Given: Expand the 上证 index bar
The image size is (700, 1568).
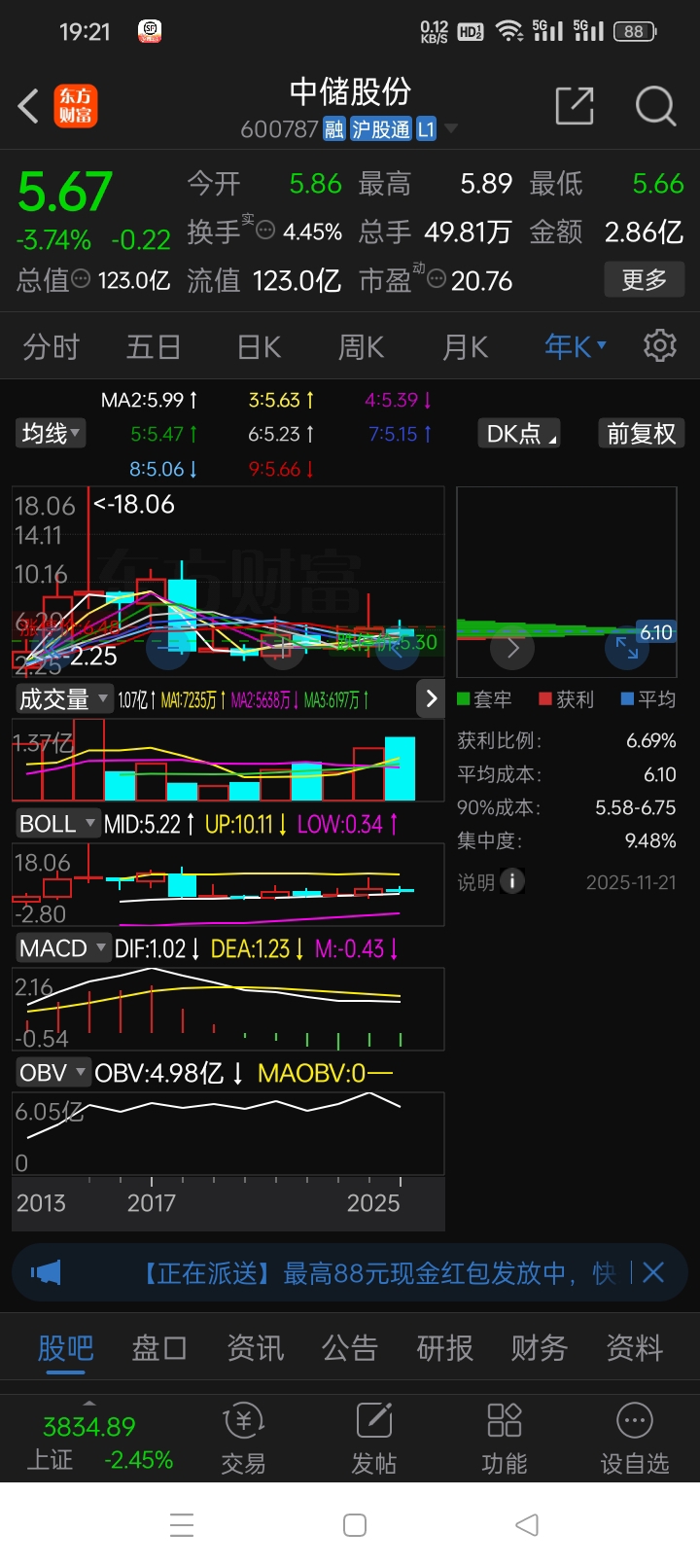Looking at the screenshot, I should pos(89,1403).
